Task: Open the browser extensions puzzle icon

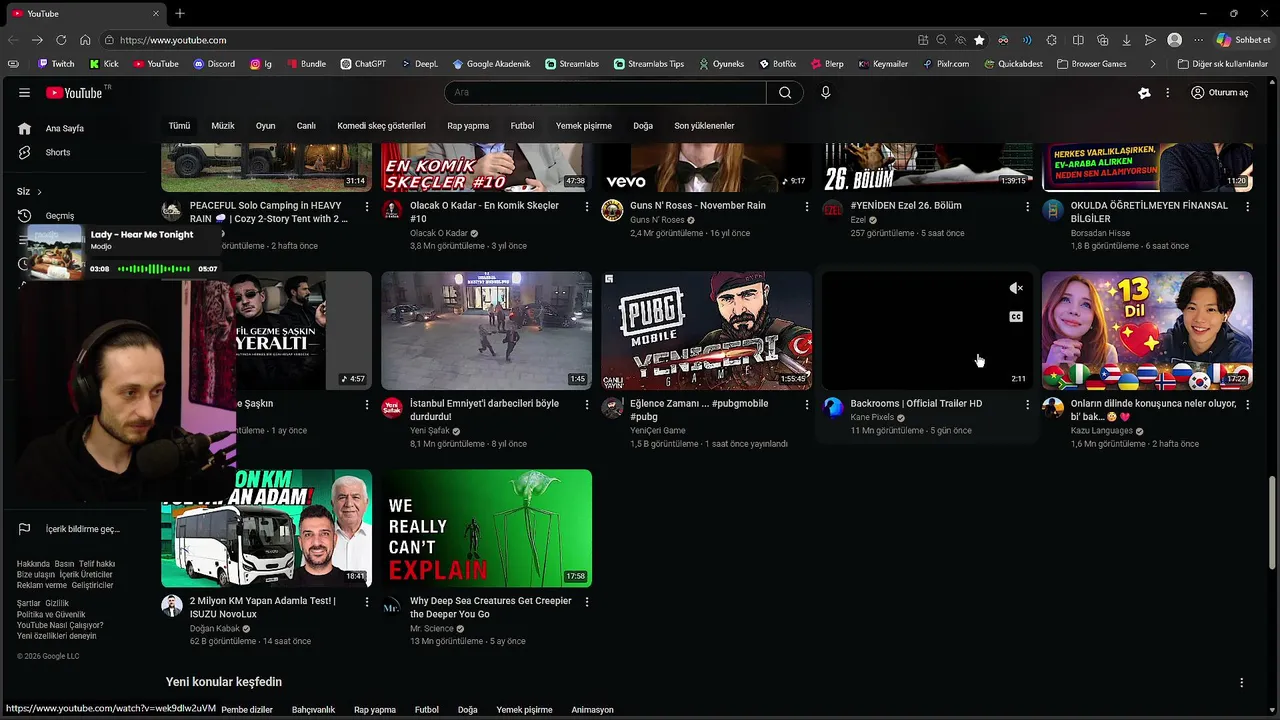Action: [1052, 40]
